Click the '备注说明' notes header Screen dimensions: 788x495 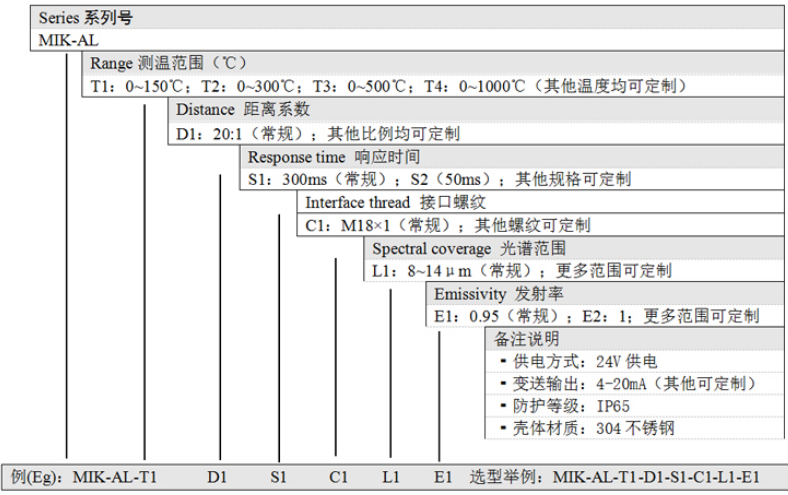tap(526, 339)
